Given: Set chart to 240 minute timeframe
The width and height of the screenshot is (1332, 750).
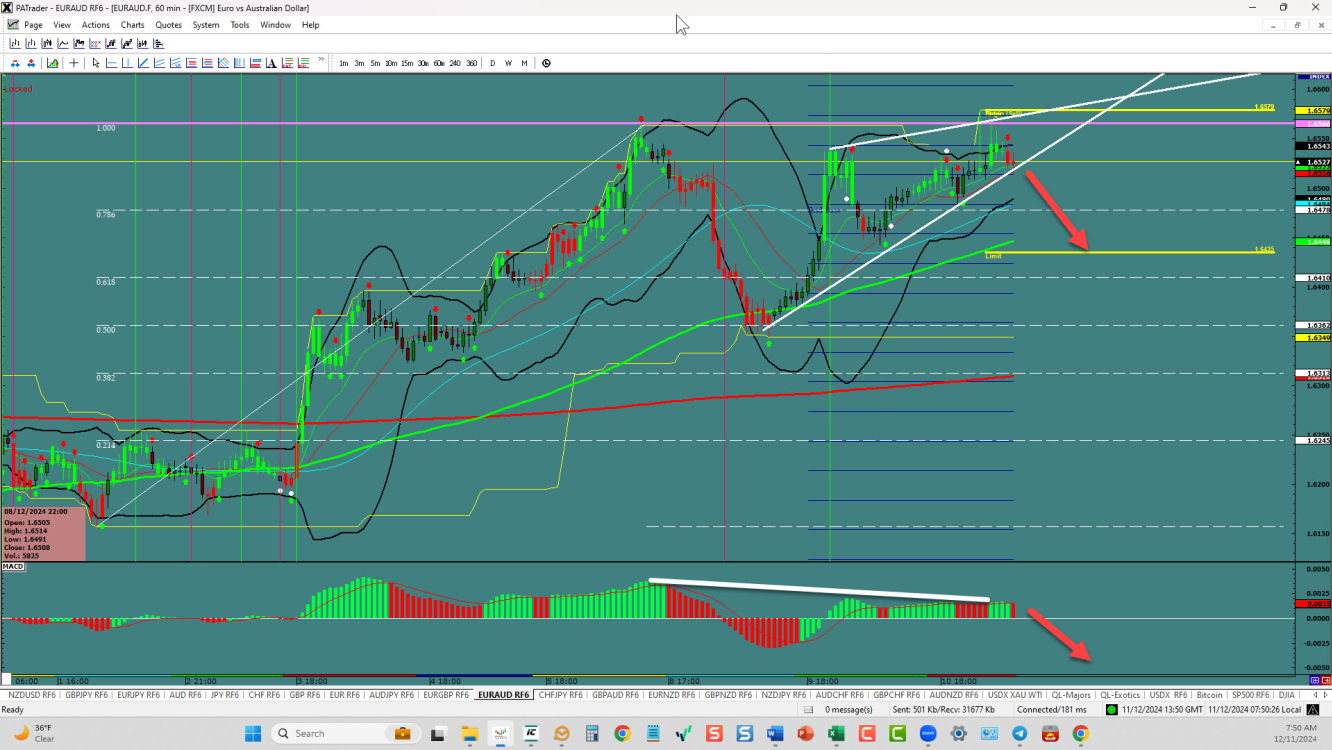Looking at the screenshot, I should tap(455, 63).
